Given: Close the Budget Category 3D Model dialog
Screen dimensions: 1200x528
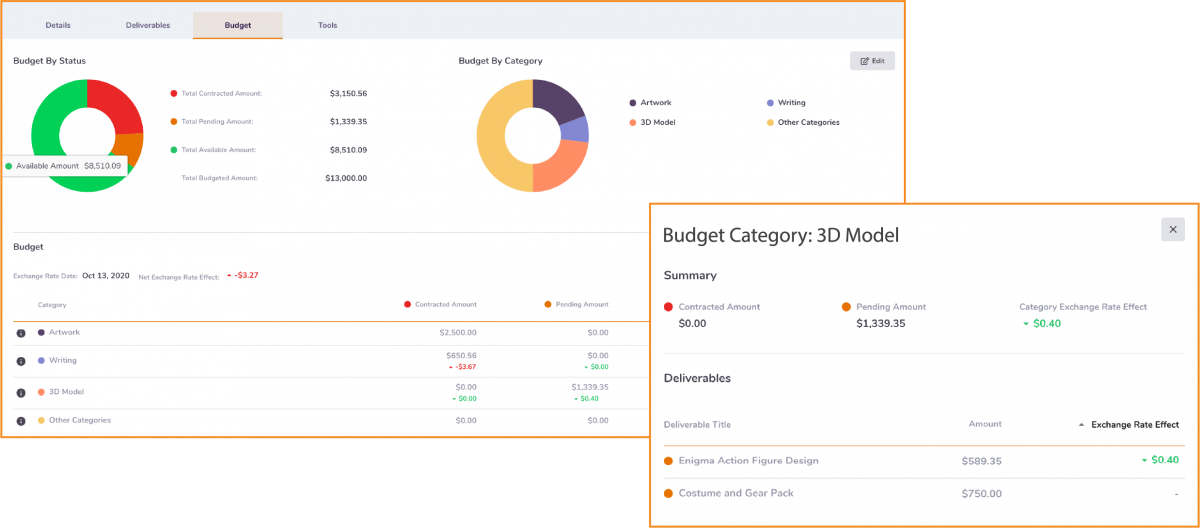Looking at the screenshot, I should [x=1172, y=230].
